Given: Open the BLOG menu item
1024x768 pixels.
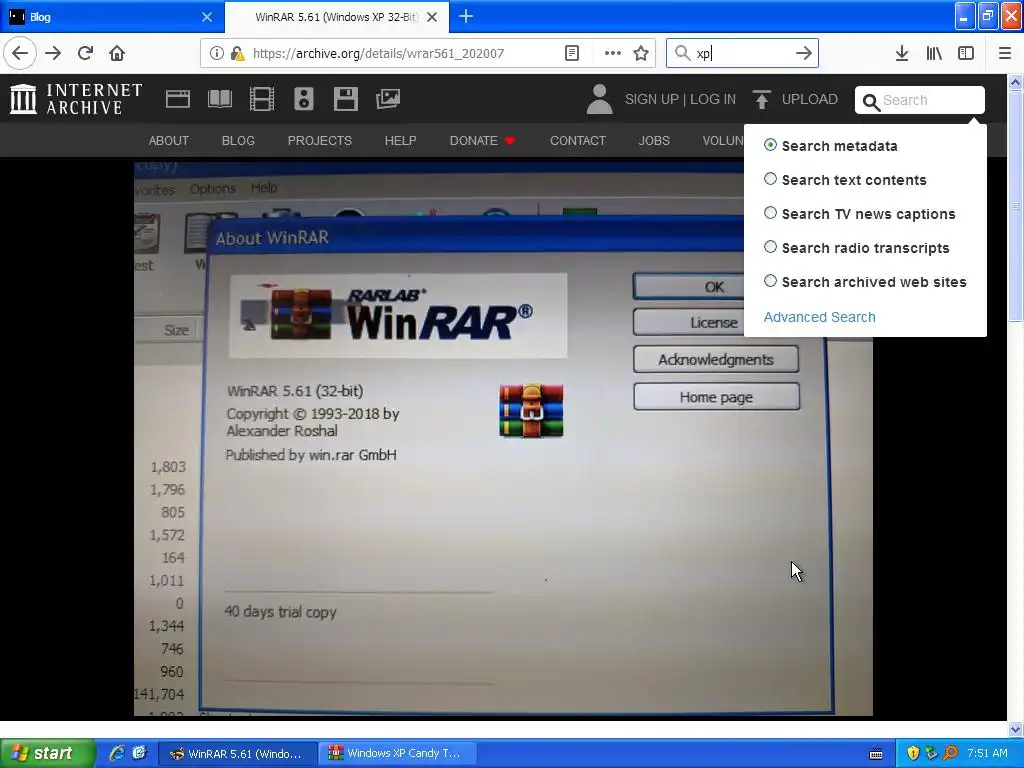Looking at the screenshot, I should [238, 140].
